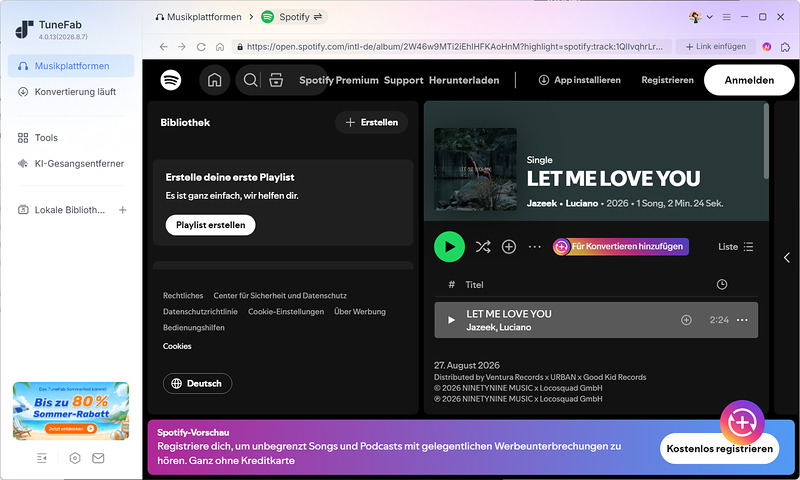Go back in the embedded browser
This screenshot has width=800, height=480.
point(163,47)
